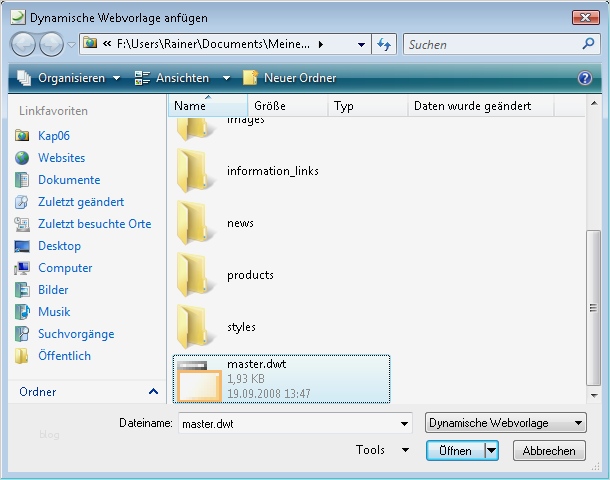Open Zuletzt geändert link
This screenshot has width=610, height=480.
click(x=81, y=202)
